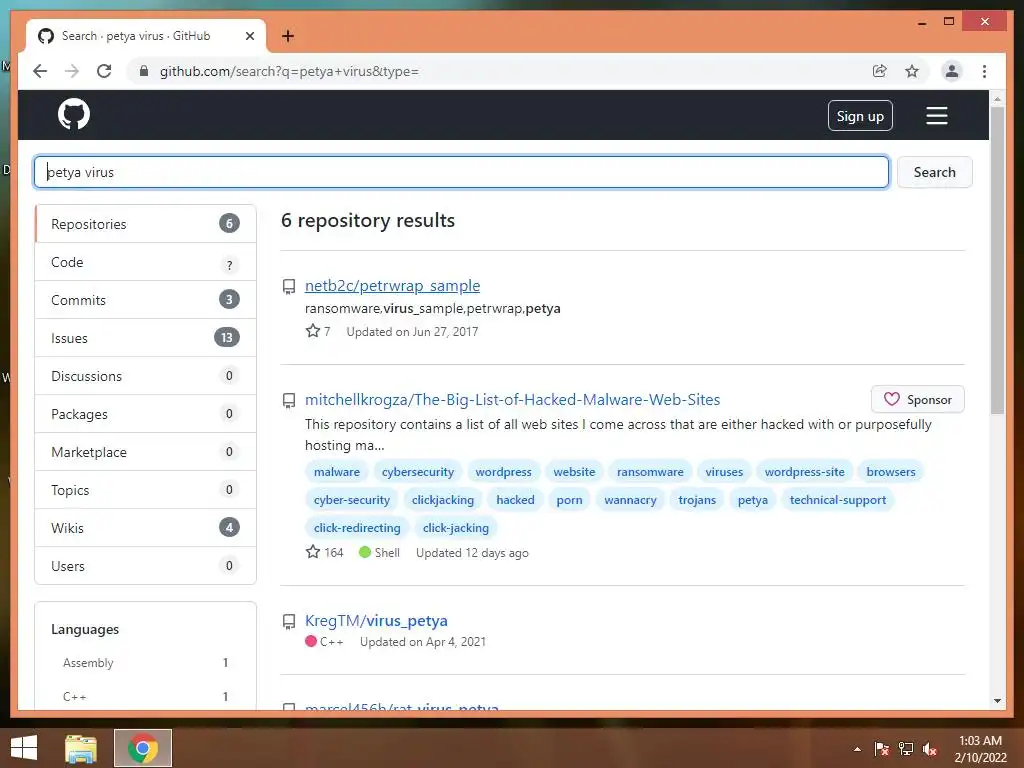
Task: Click network status tray icon
Action: pyautogui.click(x=906, y=749)
